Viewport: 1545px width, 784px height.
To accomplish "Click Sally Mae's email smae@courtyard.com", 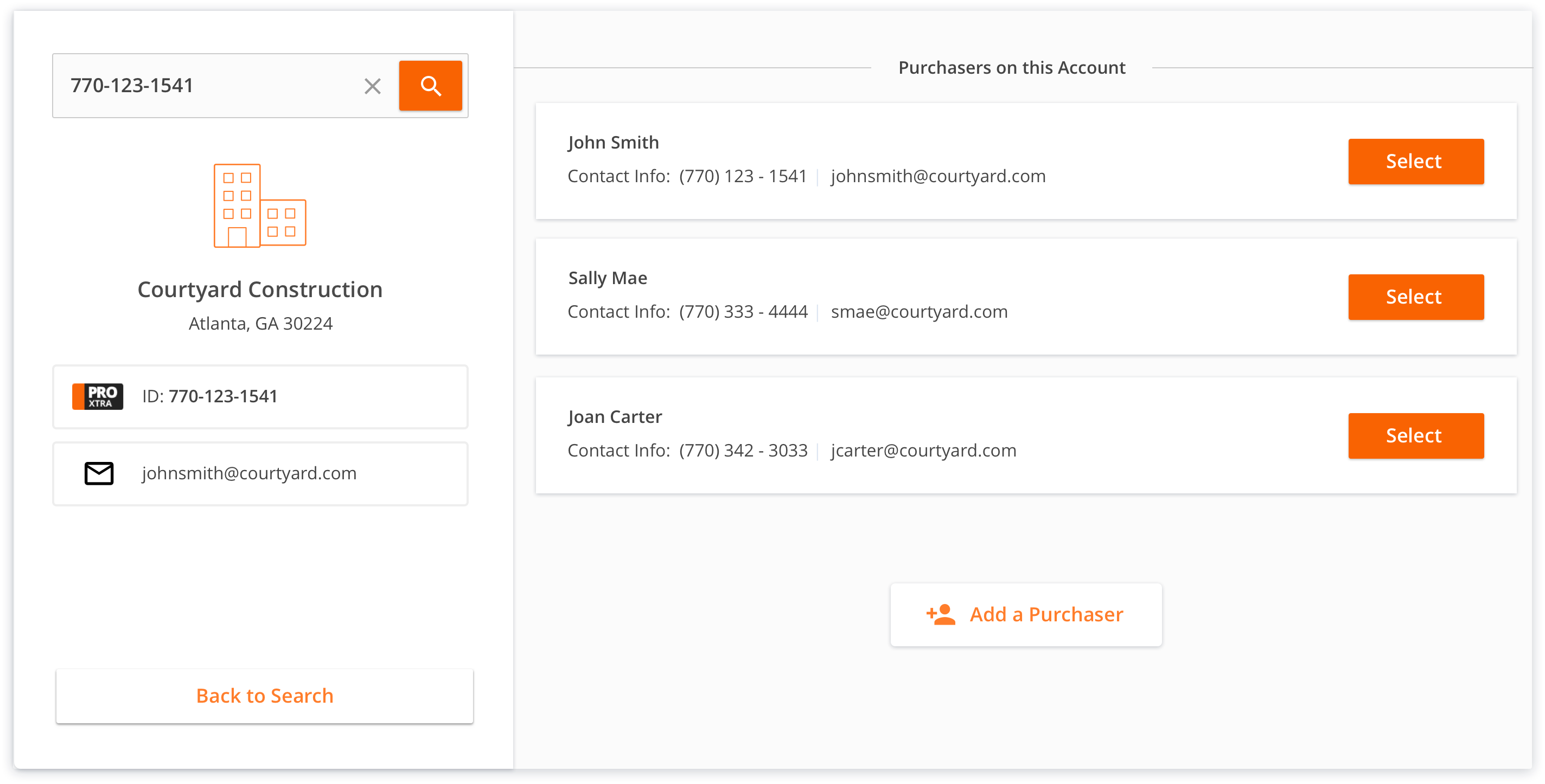I will click(x=919, y=312).
